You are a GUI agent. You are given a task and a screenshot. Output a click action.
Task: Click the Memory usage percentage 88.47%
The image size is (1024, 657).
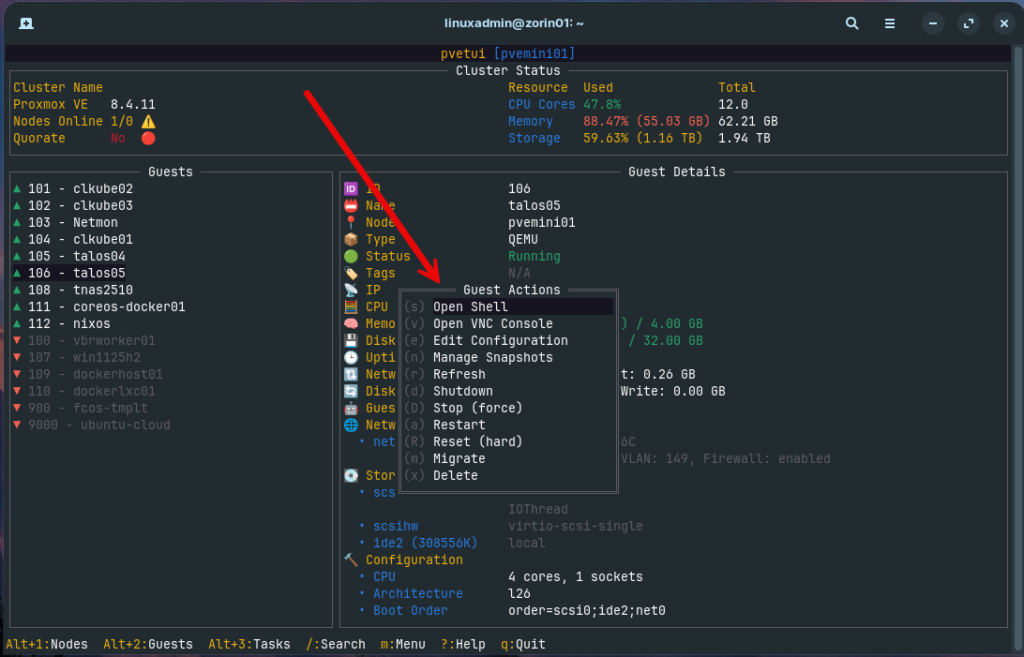606,121
